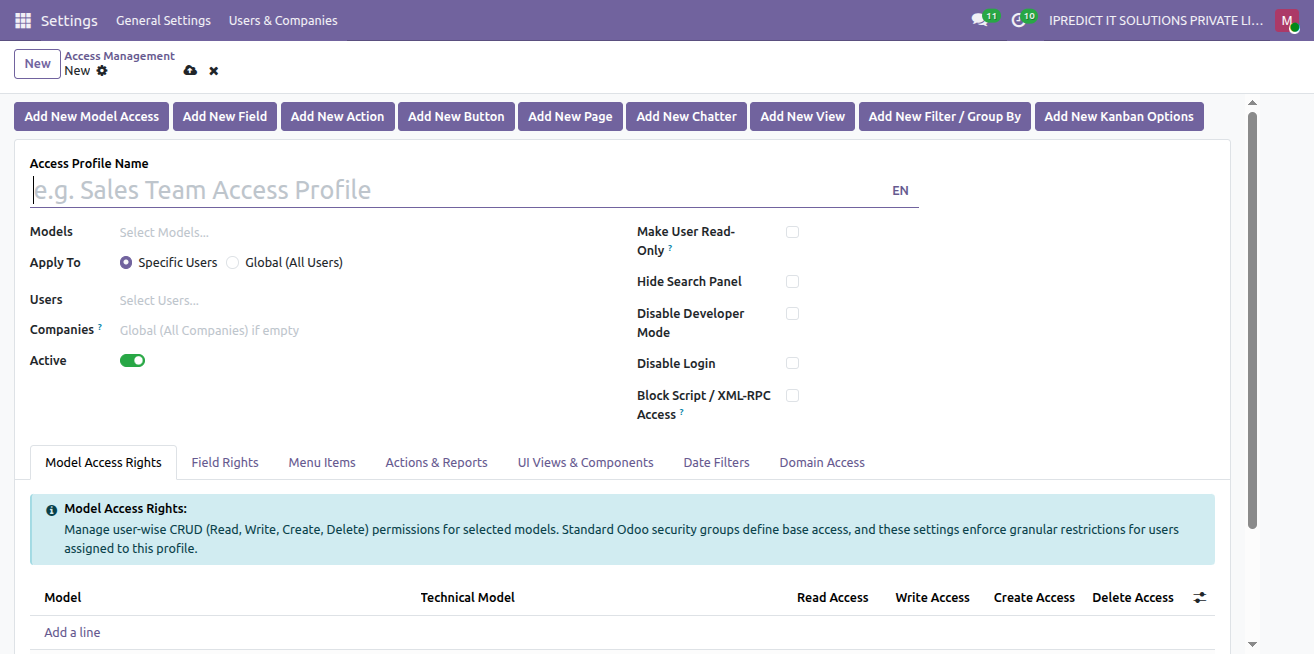Open the apps grid menu icon
Viewport: 1314px width, 654px height.
pyautogui.click(x=23, y=20)
